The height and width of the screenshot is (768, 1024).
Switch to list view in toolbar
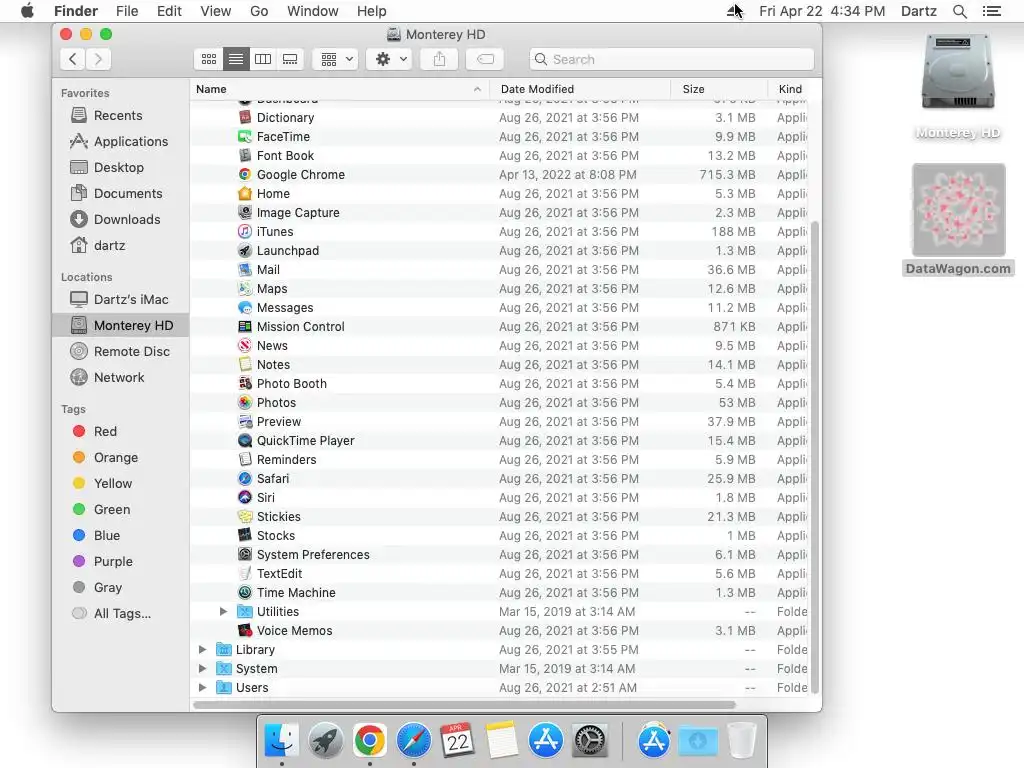(236, 59)
